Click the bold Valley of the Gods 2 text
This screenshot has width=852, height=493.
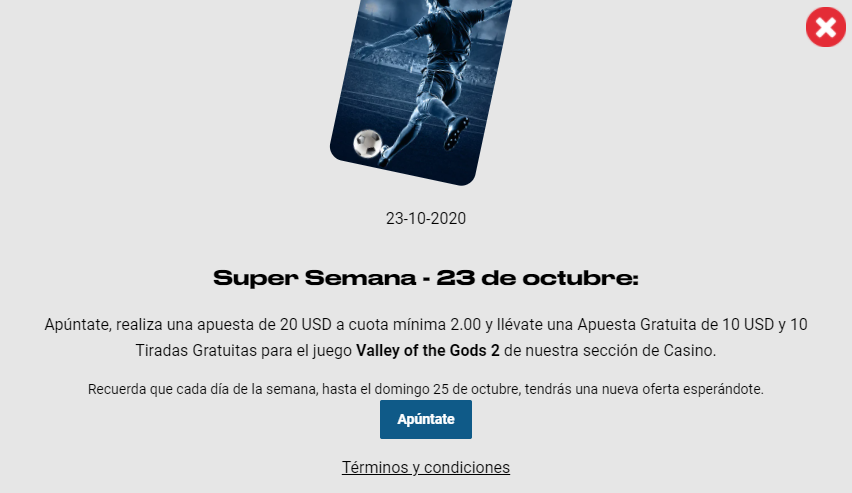point(428,351)
